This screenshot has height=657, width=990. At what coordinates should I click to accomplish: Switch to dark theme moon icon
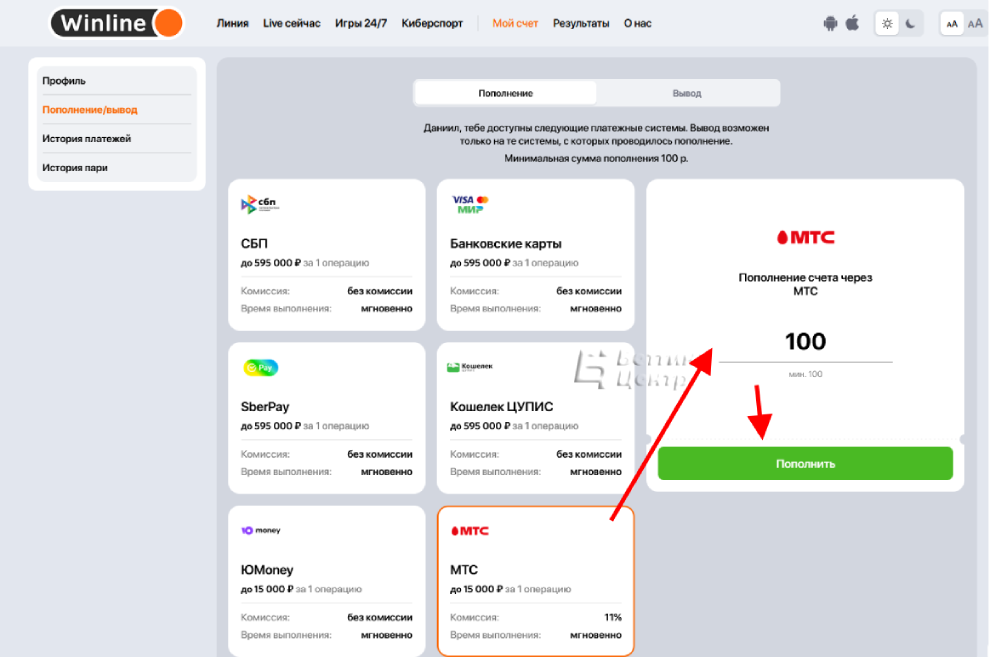tap(910, 24)
